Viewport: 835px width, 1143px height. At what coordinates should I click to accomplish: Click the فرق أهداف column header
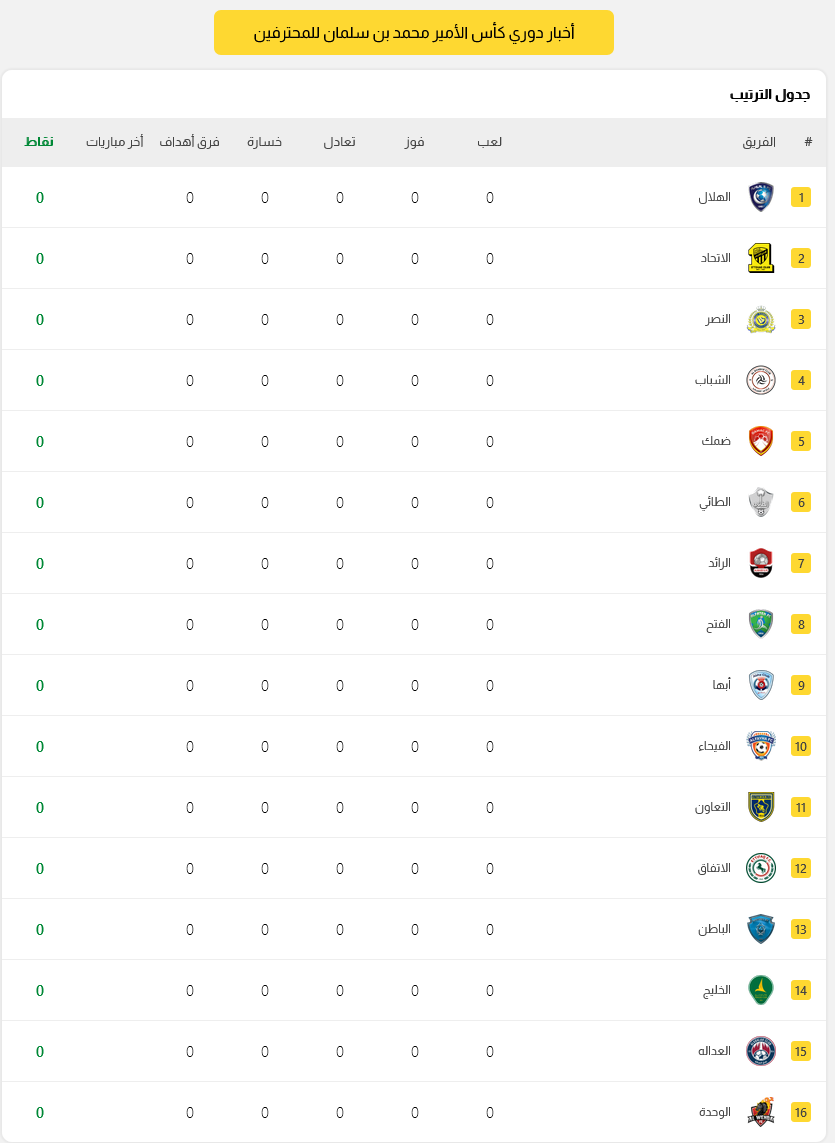pyautogui.click(x=190, y=141)
